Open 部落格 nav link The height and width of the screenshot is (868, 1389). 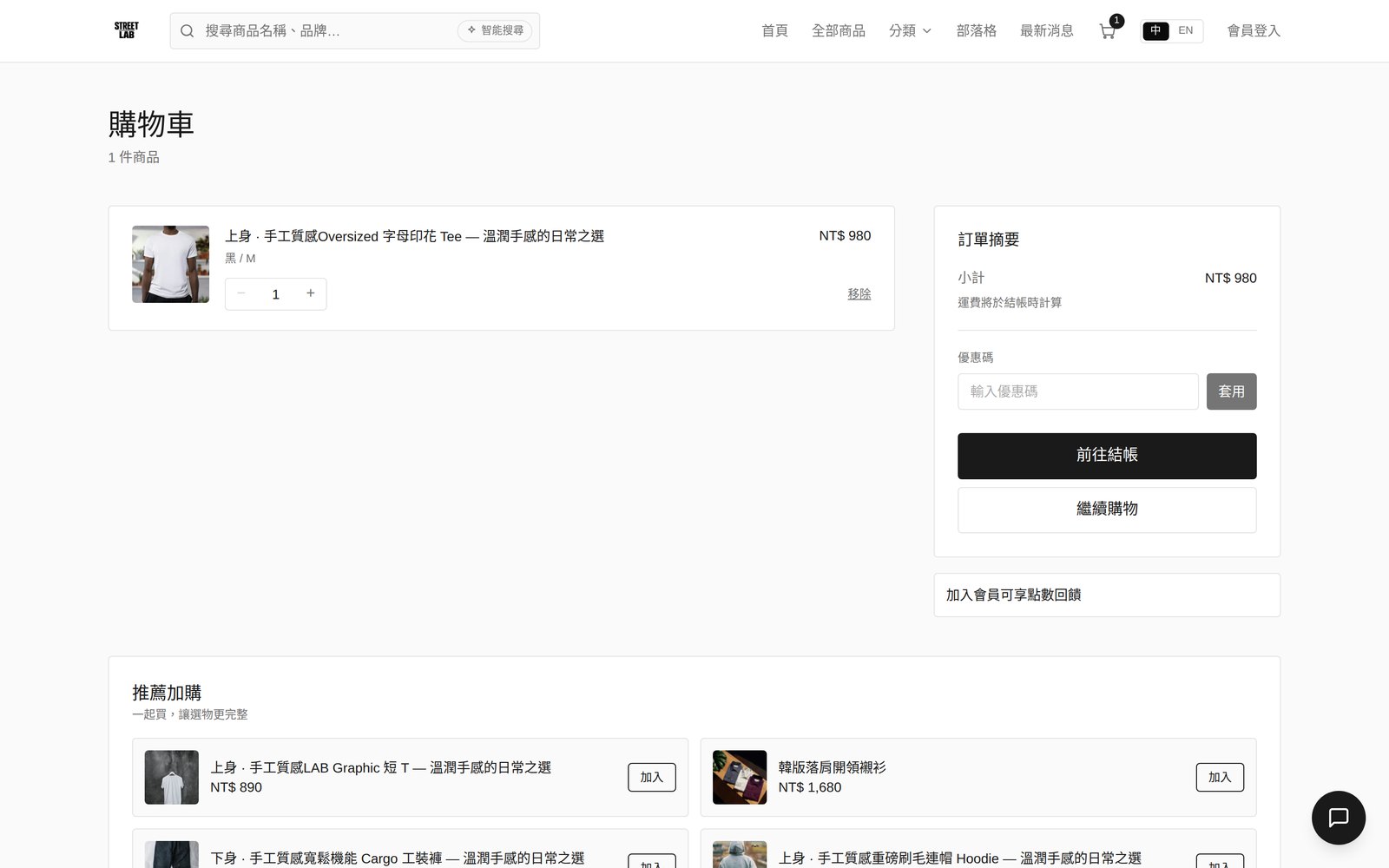point(976,30)
